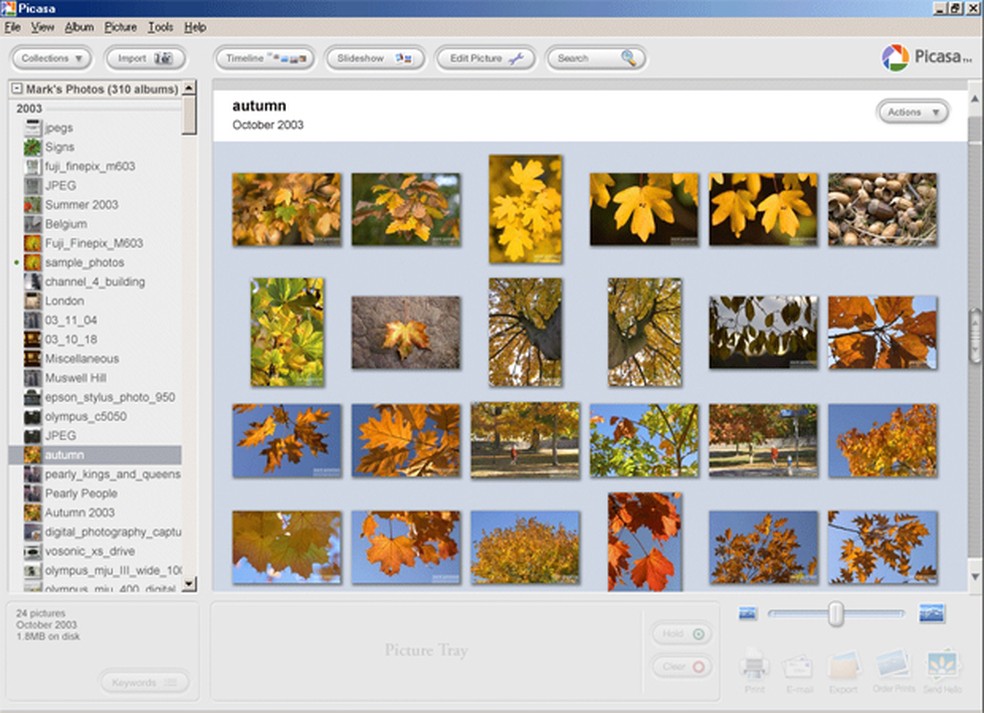
Task: Open the Tools menu
Action: [x=160, y=27]
